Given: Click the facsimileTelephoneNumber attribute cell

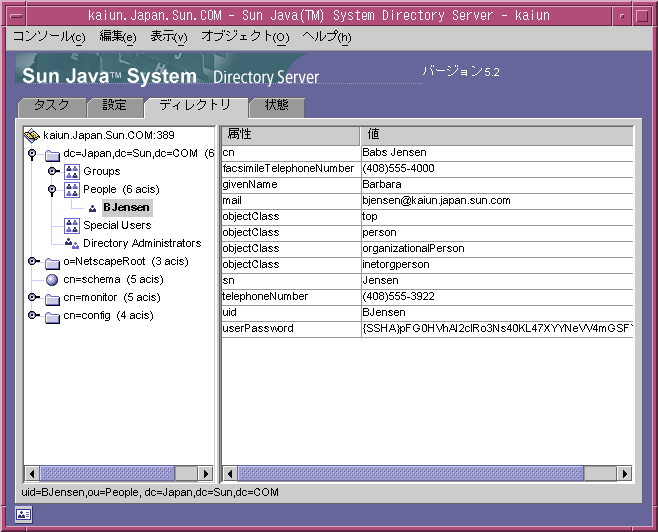Looking at the screenshot, I should coord(290,169).
